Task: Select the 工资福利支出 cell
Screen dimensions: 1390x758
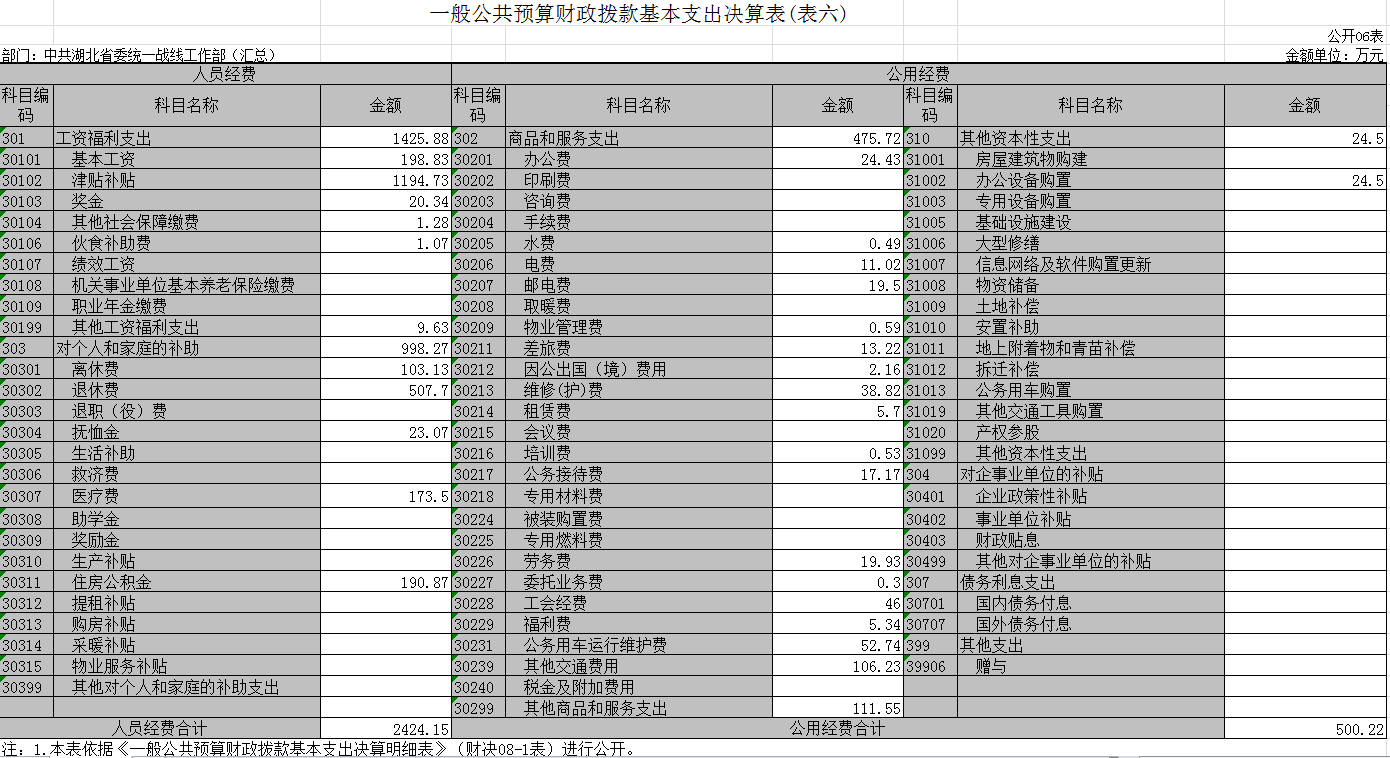Action: [x=187, y=138]
